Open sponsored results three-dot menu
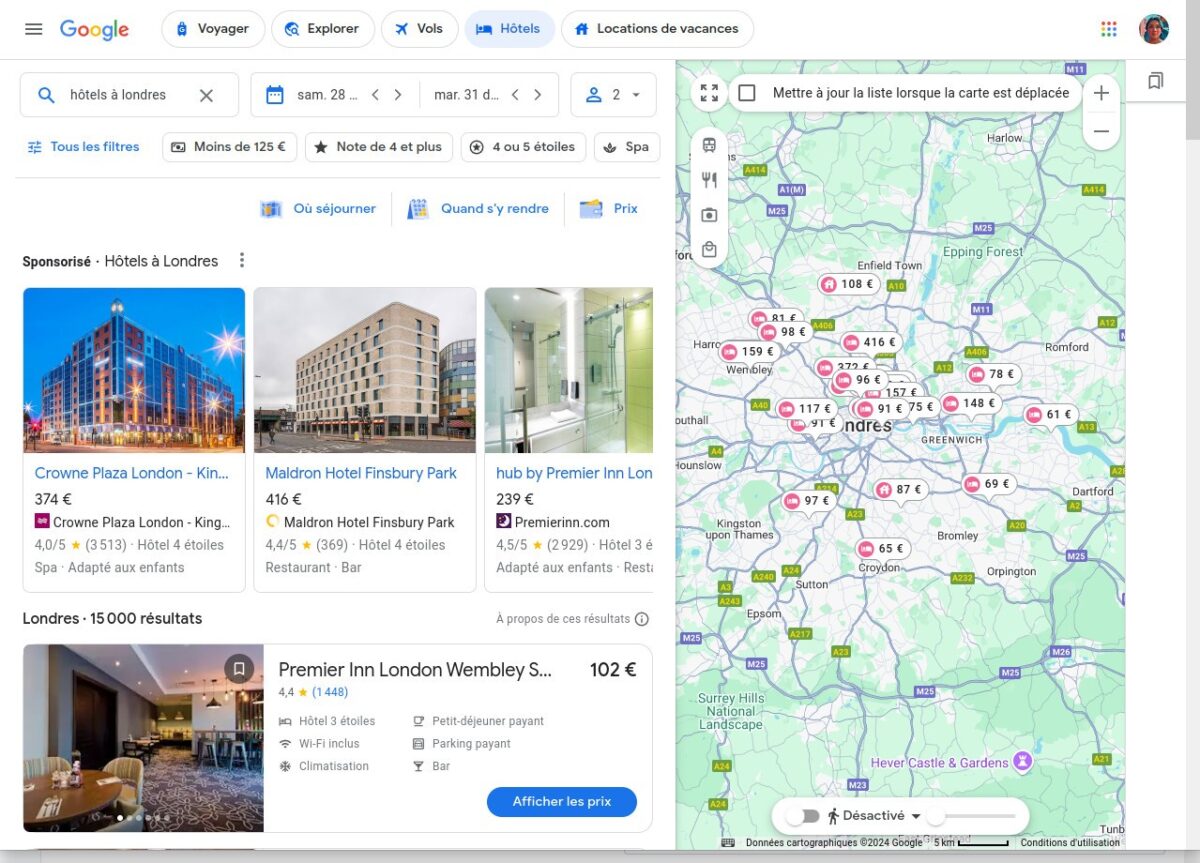 (x=241, y=260)
